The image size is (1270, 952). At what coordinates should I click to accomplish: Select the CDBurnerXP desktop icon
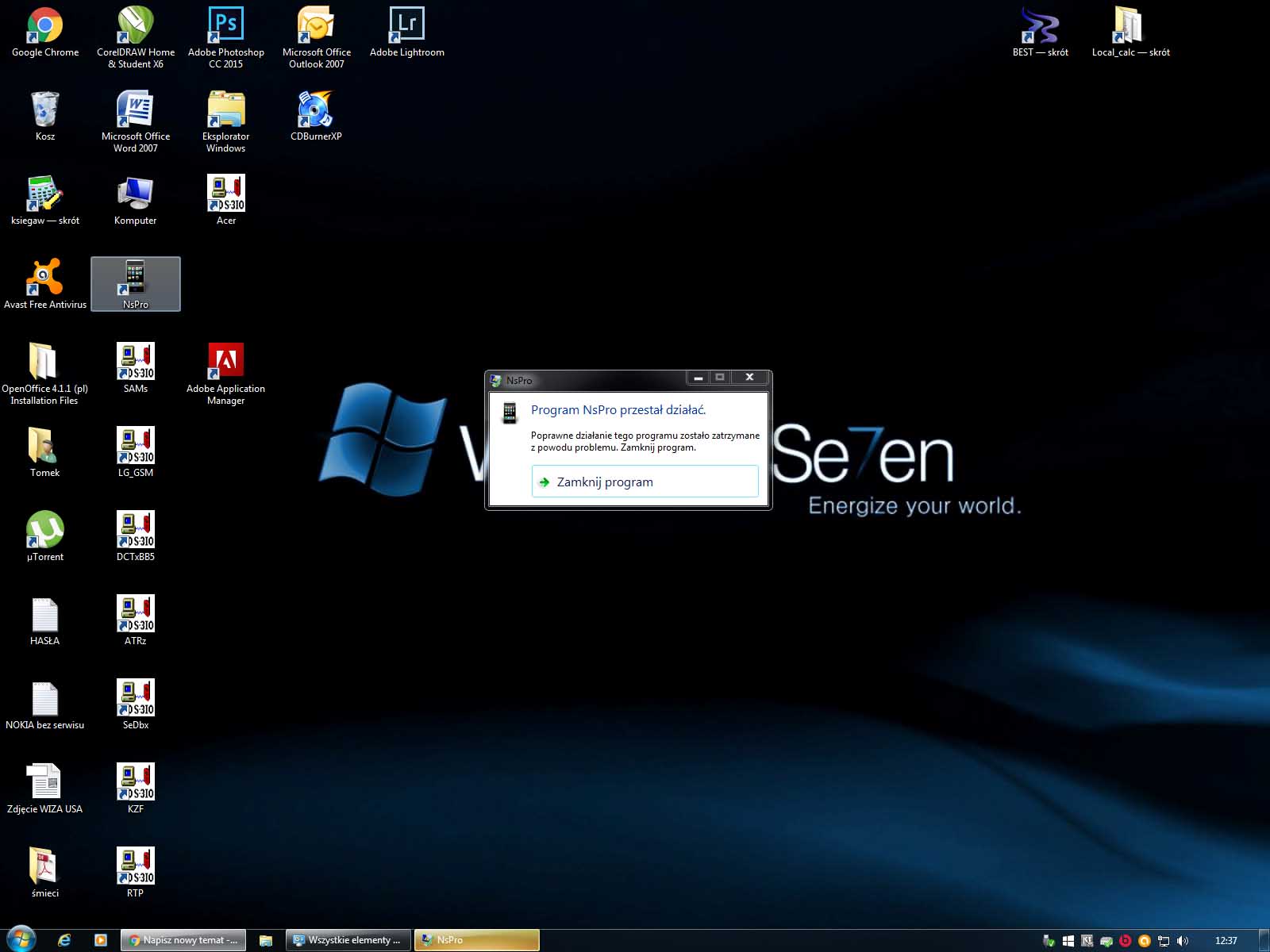pos(317,117)
